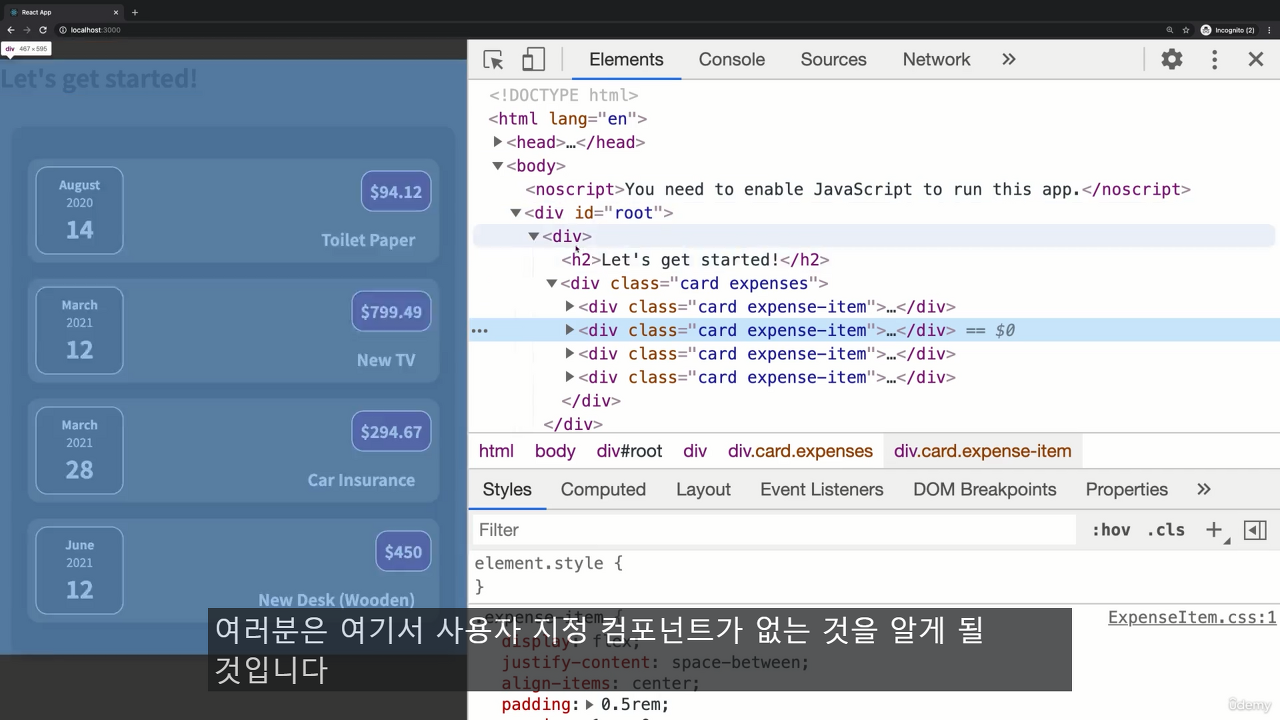Toggle the .cls class editor button
1280x720 pixels.
click(1165, 530)
